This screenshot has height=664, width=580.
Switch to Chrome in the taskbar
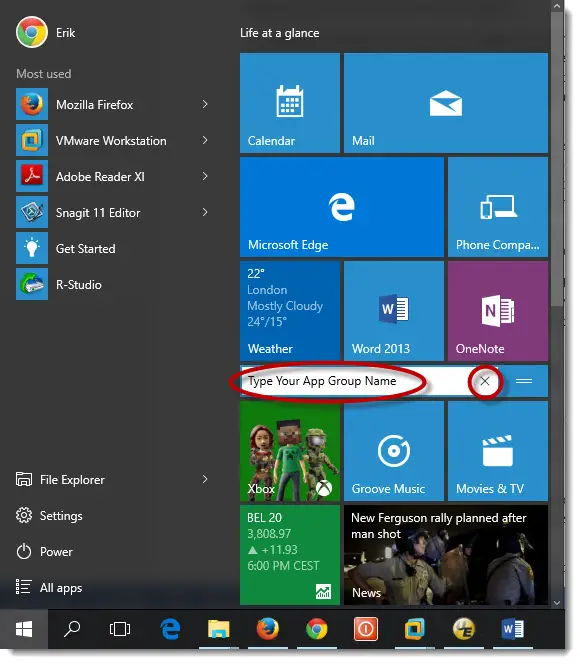coord(317,629)
